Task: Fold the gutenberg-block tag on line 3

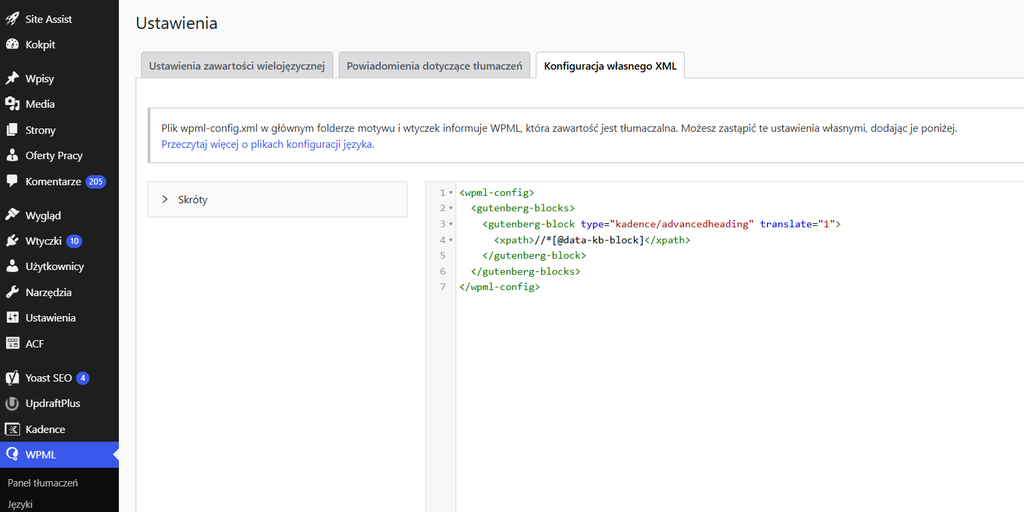Action: click(451, 224)
